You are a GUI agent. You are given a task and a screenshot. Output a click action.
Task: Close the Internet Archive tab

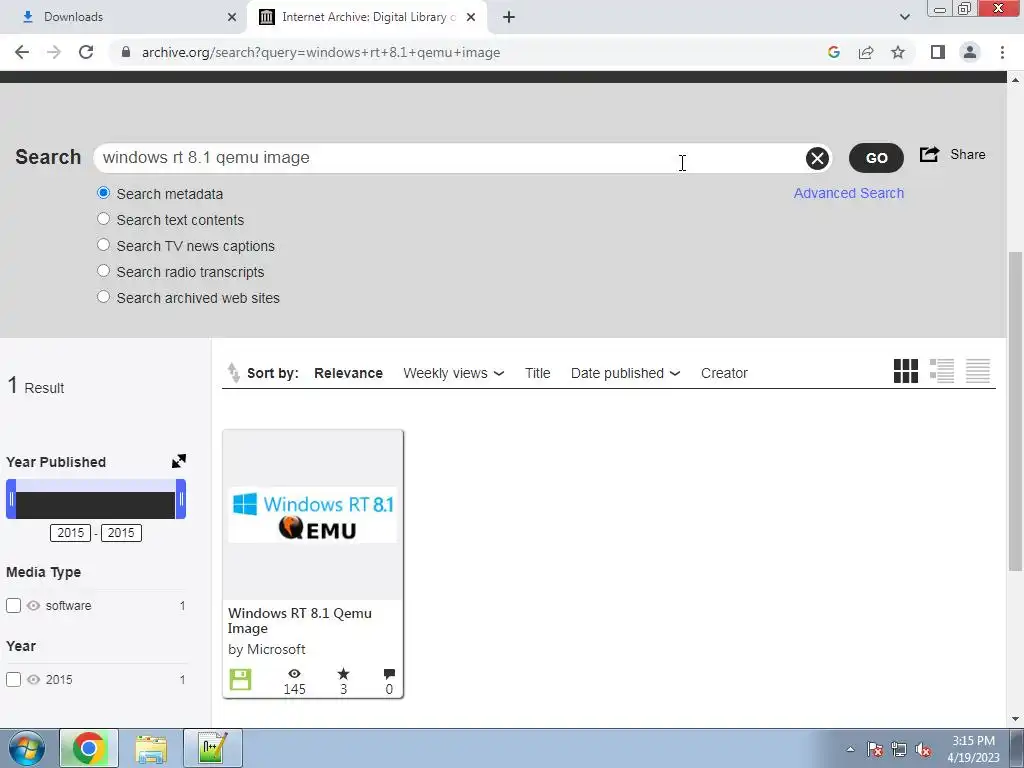point(471,17)
